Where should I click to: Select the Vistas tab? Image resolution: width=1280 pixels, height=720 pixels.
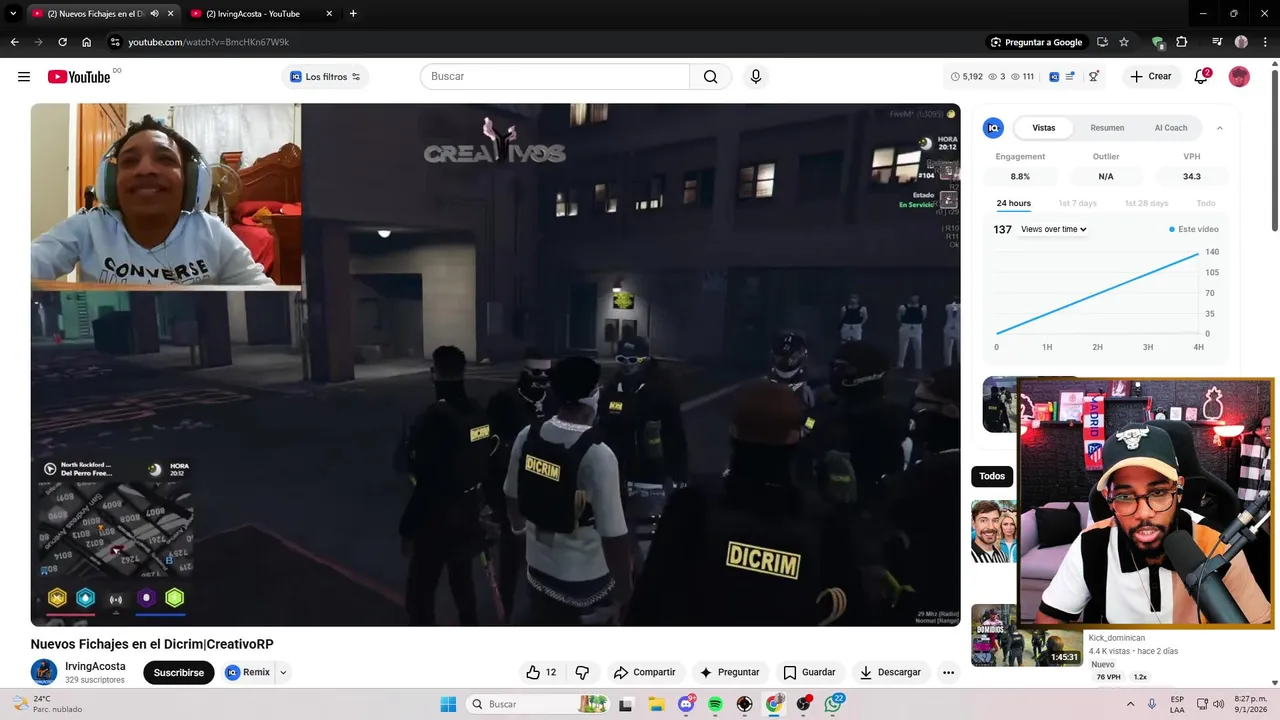[x=1043, y=128]
